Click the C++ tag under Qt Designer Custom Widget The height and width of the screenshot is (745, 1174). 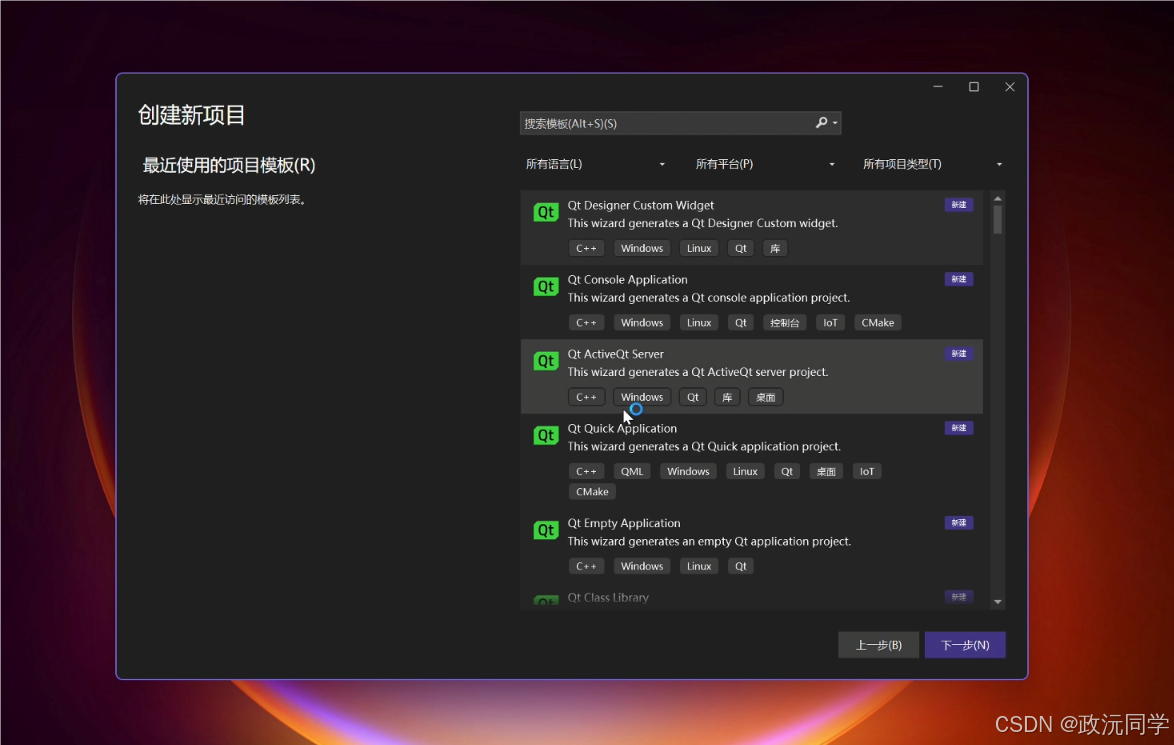586,248
